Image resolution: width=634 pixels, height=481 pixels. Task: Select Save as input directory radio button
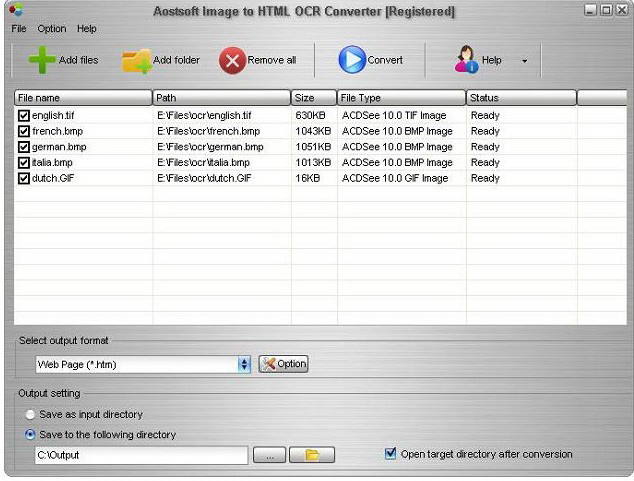coord(30,415)
